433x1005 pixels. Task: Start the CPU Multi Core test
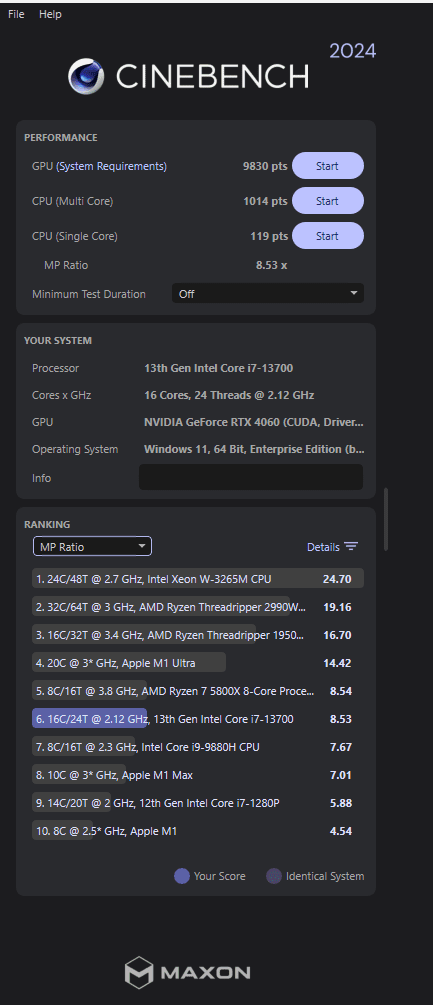[328, 201]
